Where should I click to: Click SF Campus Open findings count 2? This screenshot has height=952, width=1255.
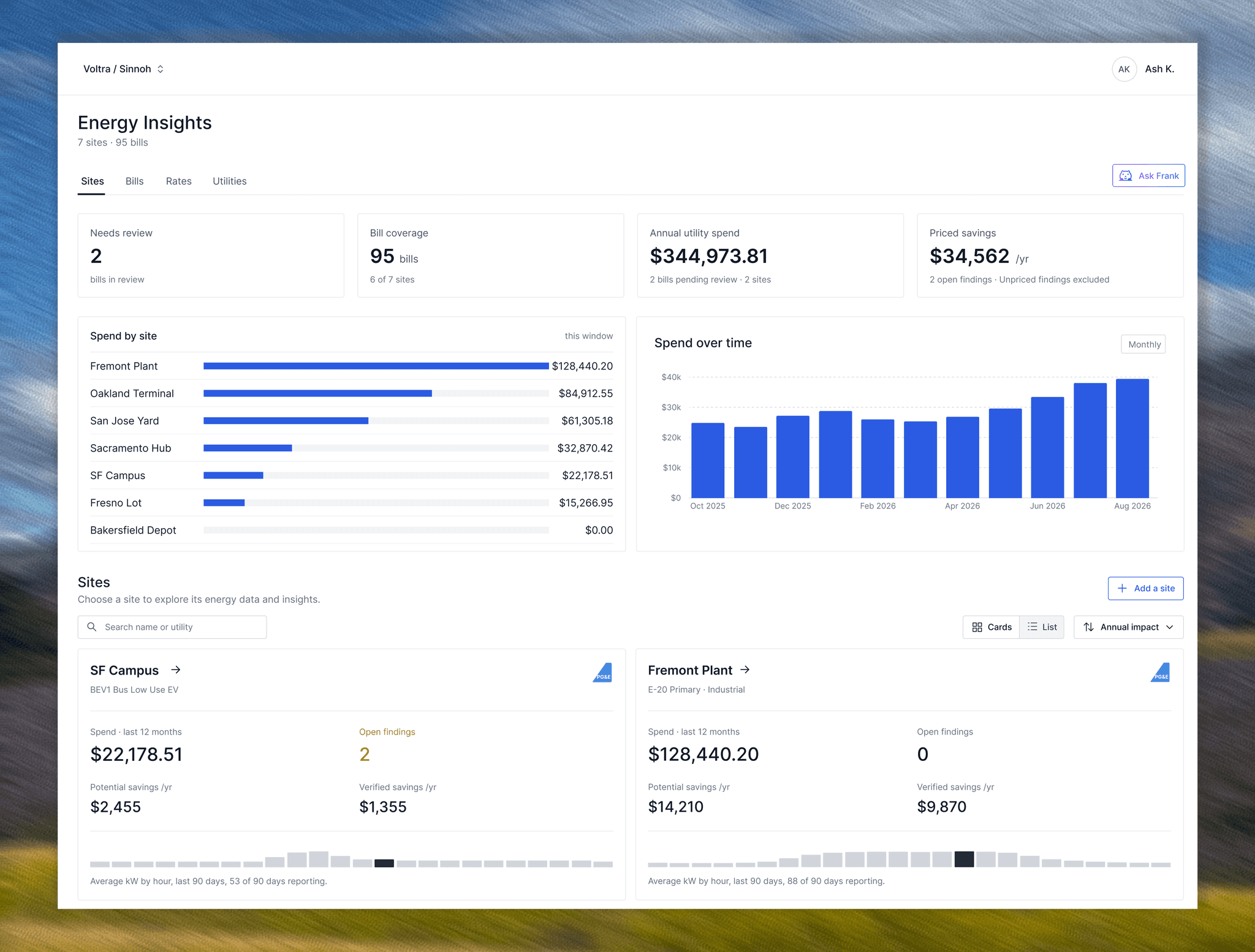click(x=365, y=755)
